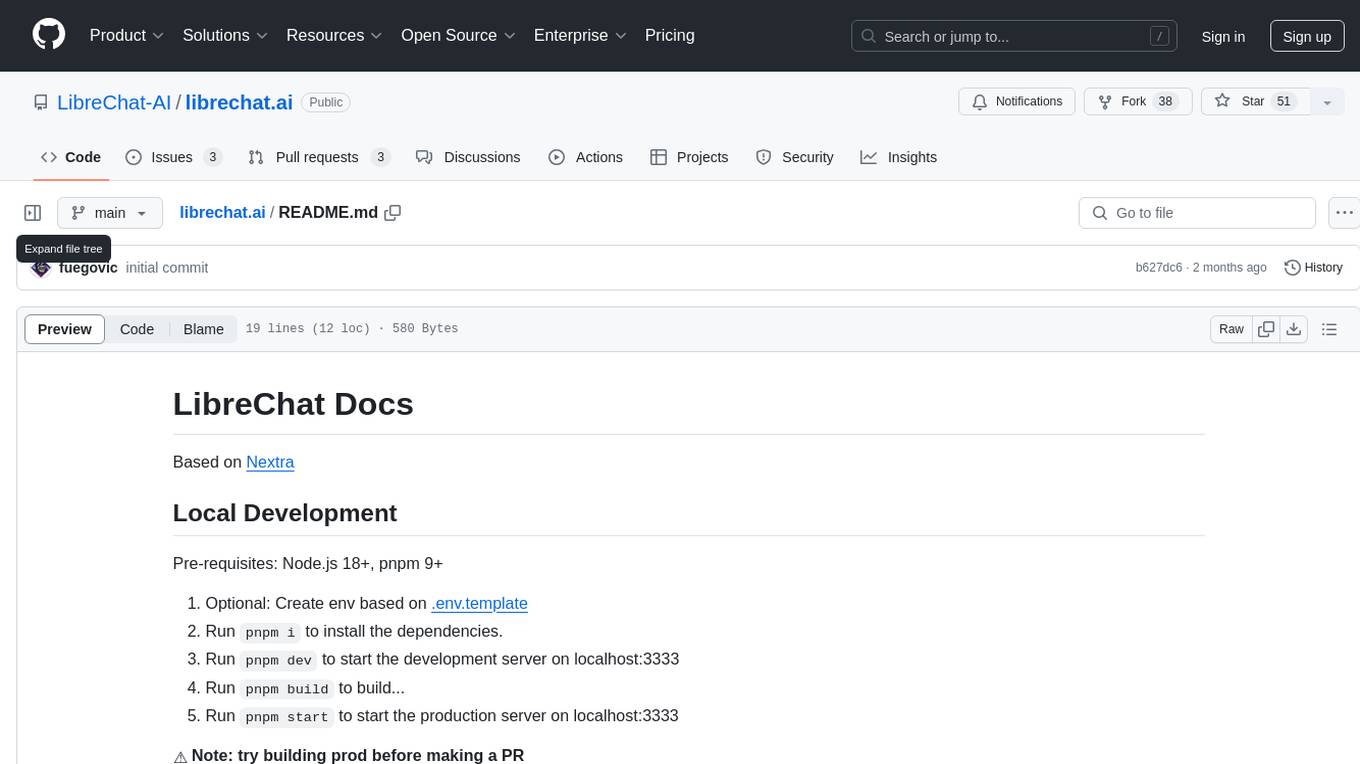Open the document outline icon
Image resolution: width=1360 pixels, height=764 pixels.
[1330, 329]
